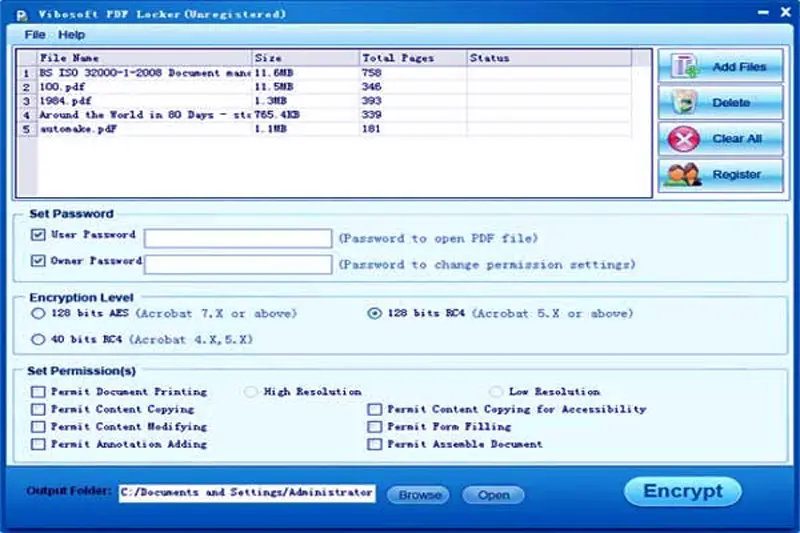The image size is (800, 533).
Task: Click the Register people icon
Action: (683, 174)
